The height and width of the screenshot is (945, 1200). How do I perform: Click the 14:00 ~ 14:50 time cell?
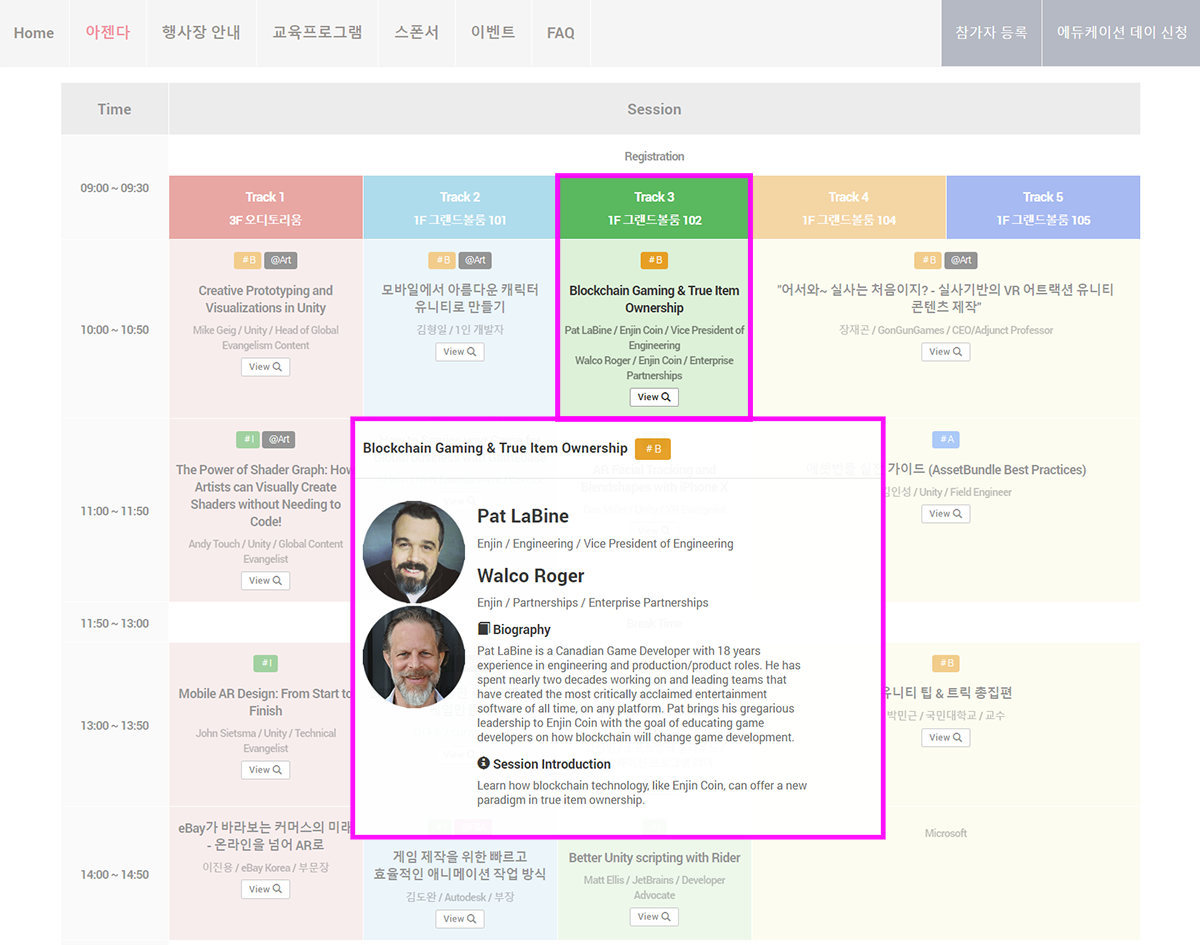[x=114, y=875]
